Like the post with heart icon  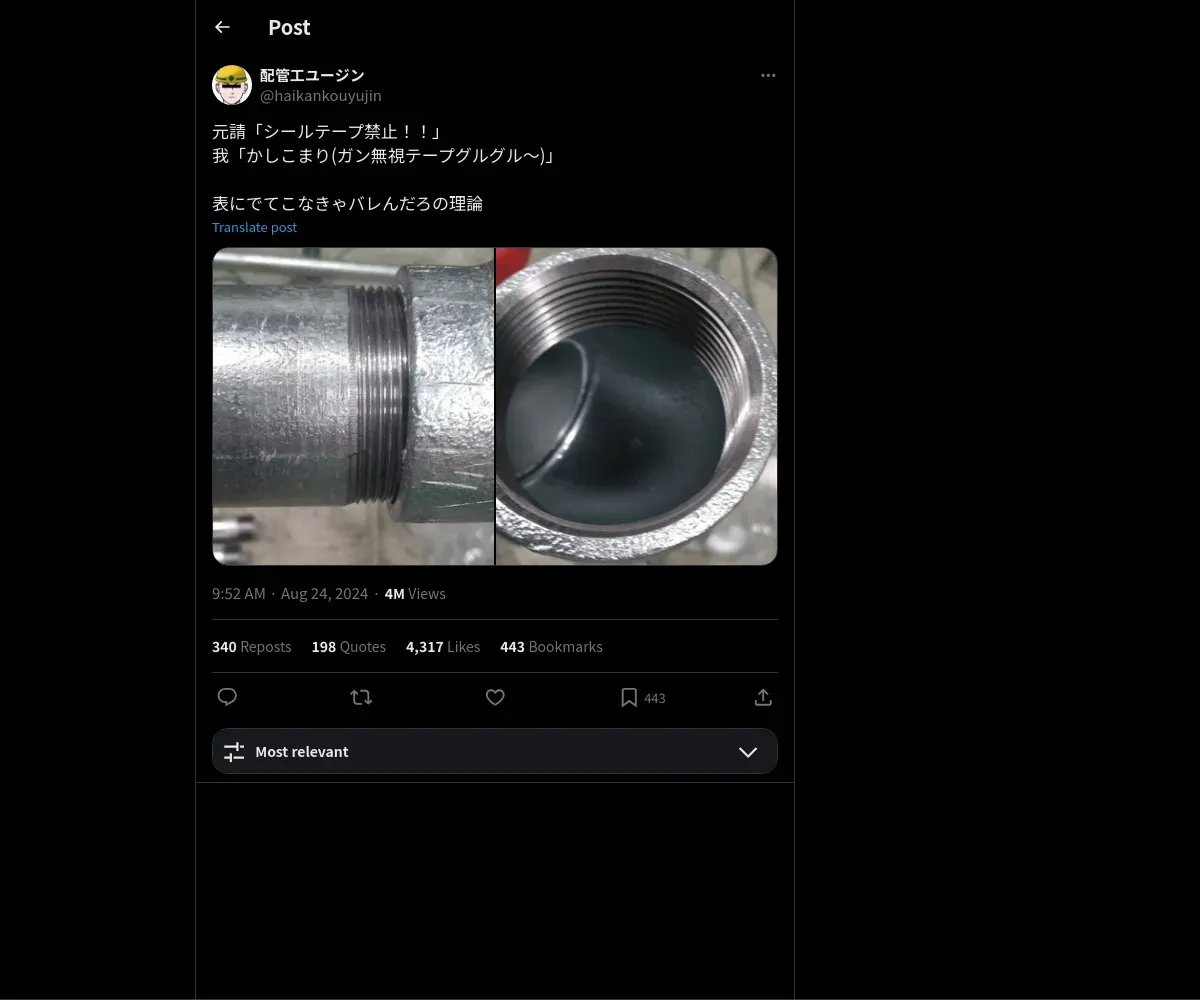(495, 697)
